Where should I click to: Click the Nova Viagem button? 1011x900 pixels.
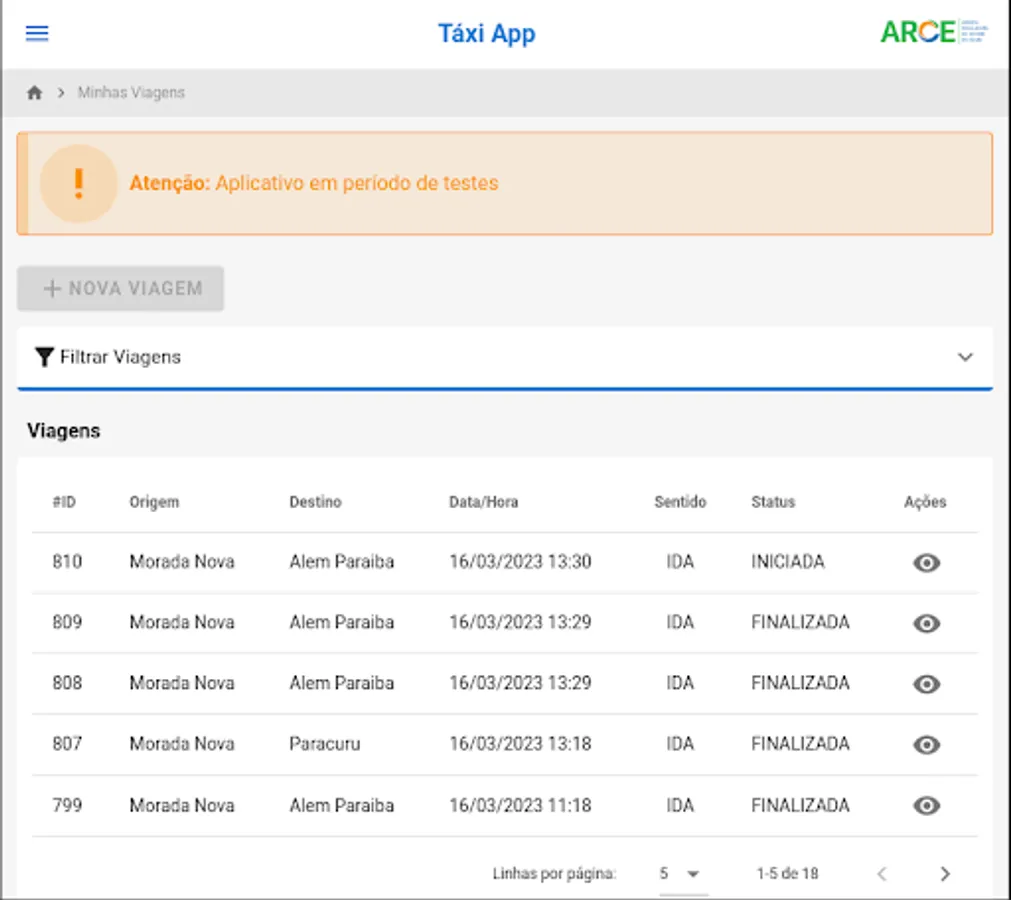click(x=121, y=288)
